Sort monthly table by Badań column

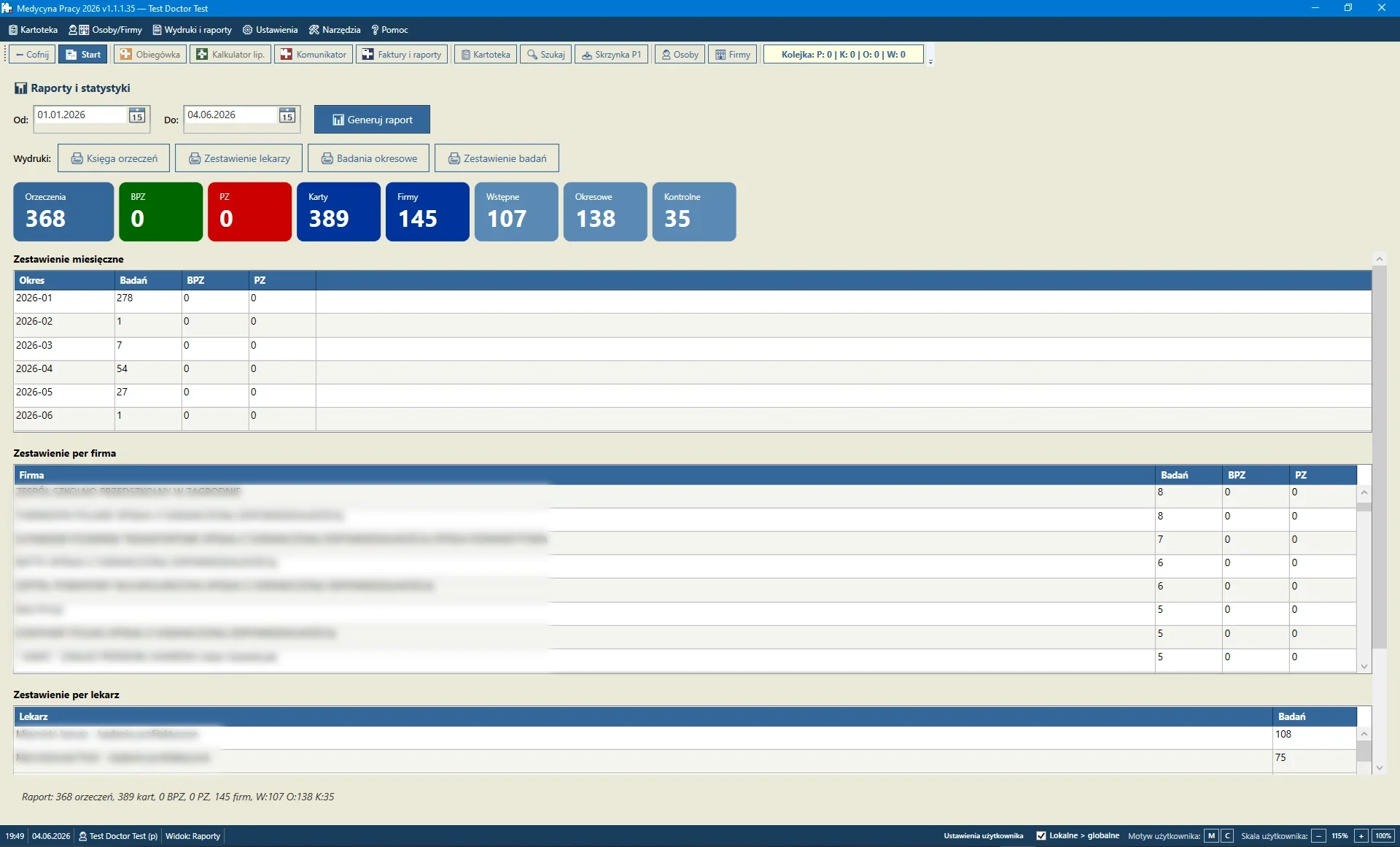[x=148, y=280]
